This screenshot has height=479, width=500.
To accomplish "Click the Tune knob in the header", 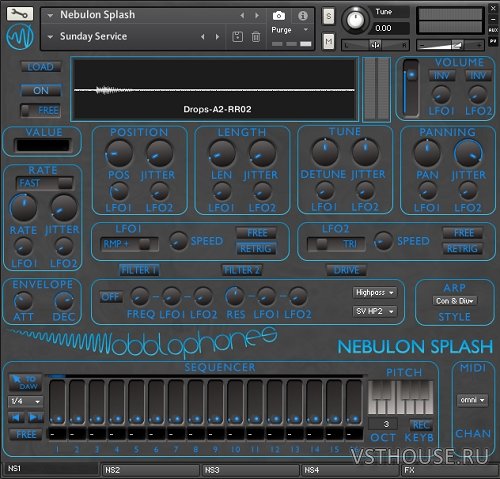I will click(356, 19).
